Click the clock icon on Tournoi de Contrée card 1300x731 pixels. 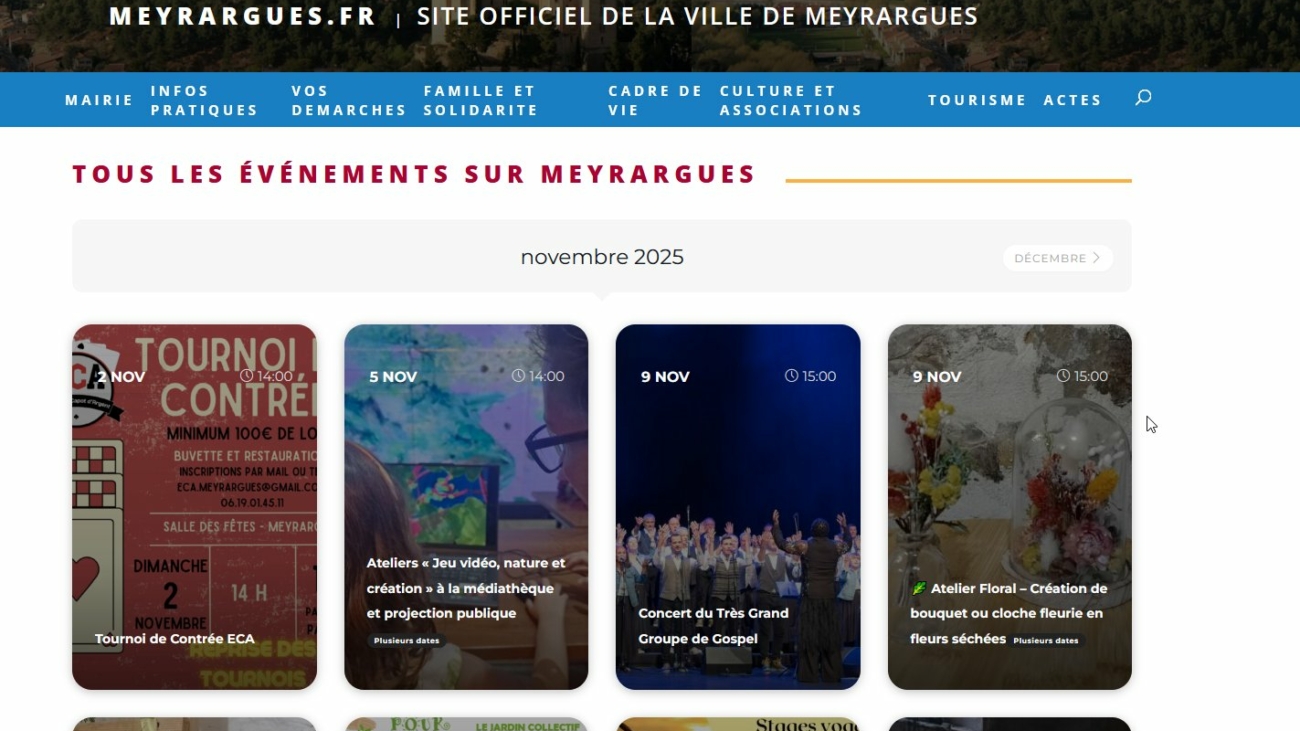[246, 376]
